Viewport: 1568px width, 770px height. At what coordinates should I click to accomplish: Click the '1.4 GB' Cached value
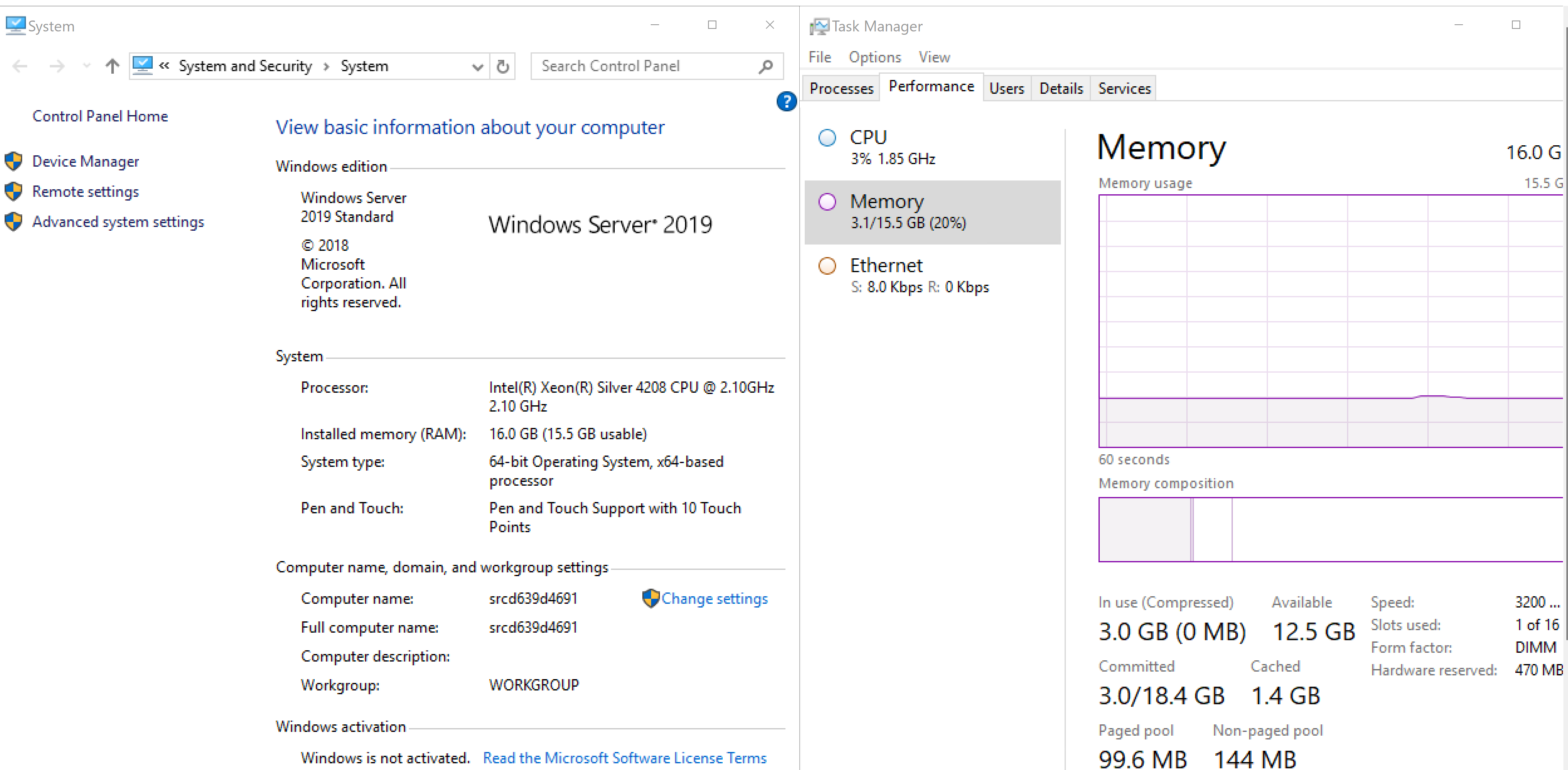1286,696
